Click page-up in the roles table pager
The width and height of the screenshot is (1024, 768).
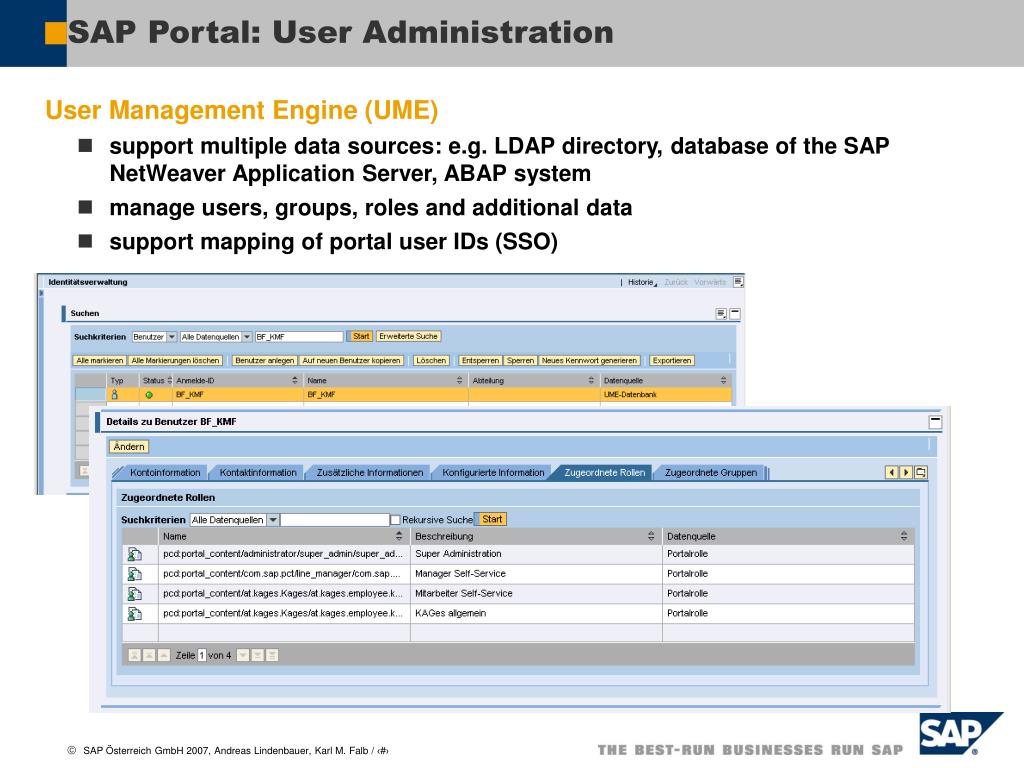click(x=149, y=655)
